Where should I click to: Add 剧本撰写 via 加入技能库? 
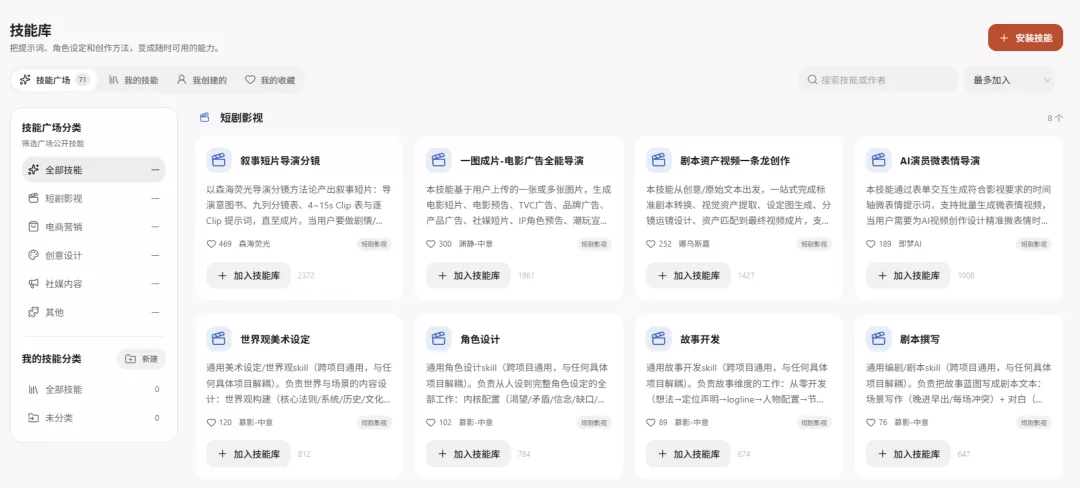(908, 454)
